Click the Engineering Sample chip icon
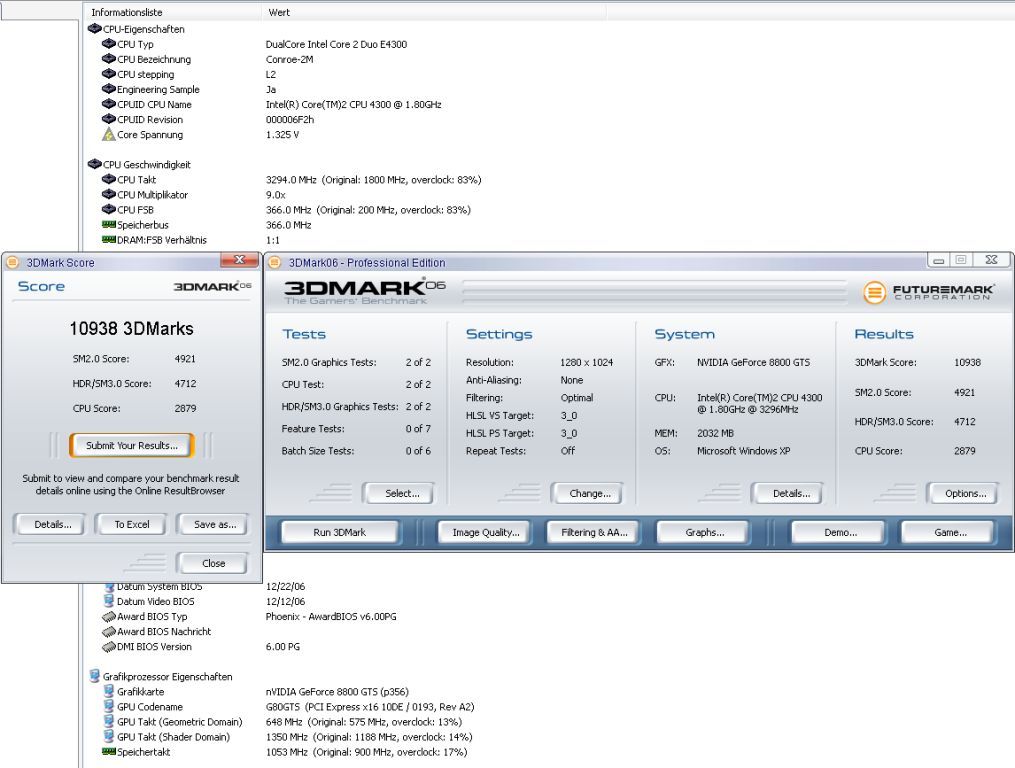 click(x=109, y=89)
